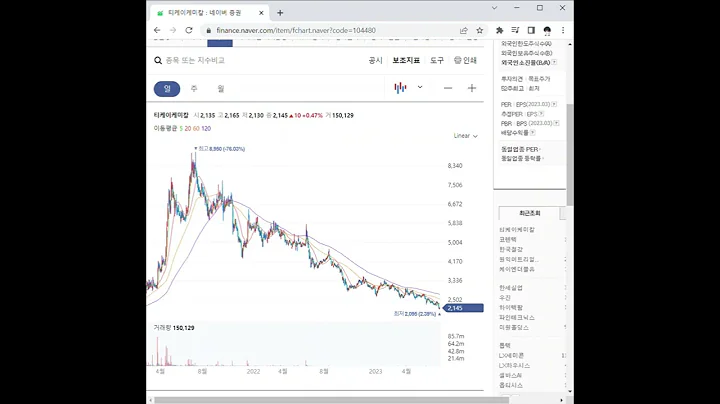
Task: Click help icon next to 배당수익률
Action: click(533, 133)
